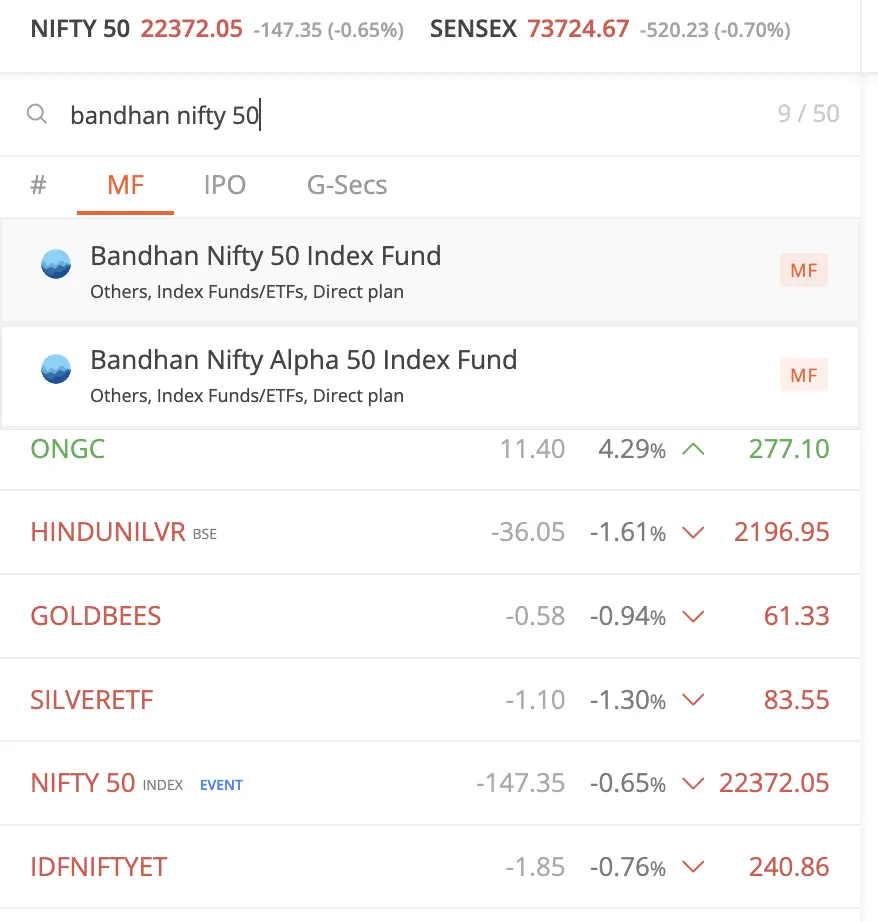This screenshot has height=922, width=878.
Task: Click the search magnifier icon
Action: coord(37,113)
